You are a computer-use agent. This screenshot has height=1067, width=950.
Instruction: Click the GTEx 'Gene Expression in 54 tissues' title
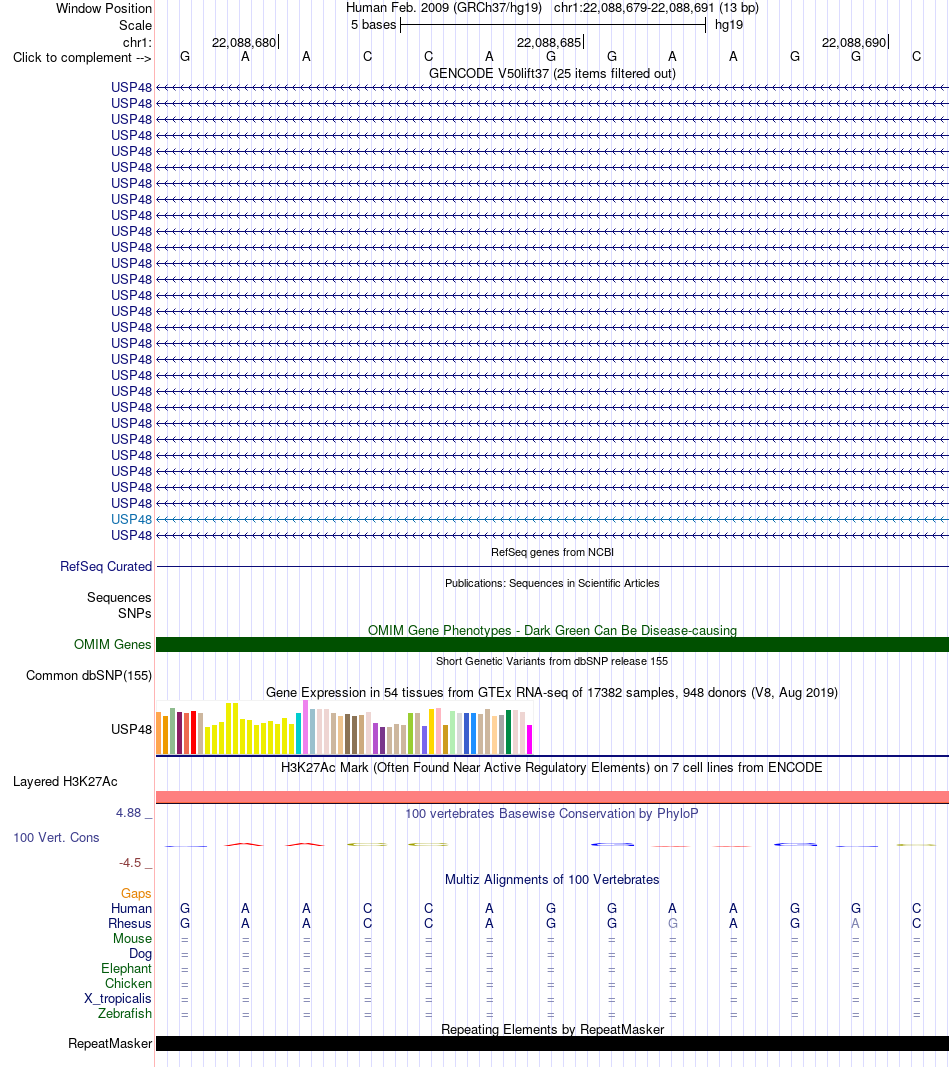click(x=552, y=693)
